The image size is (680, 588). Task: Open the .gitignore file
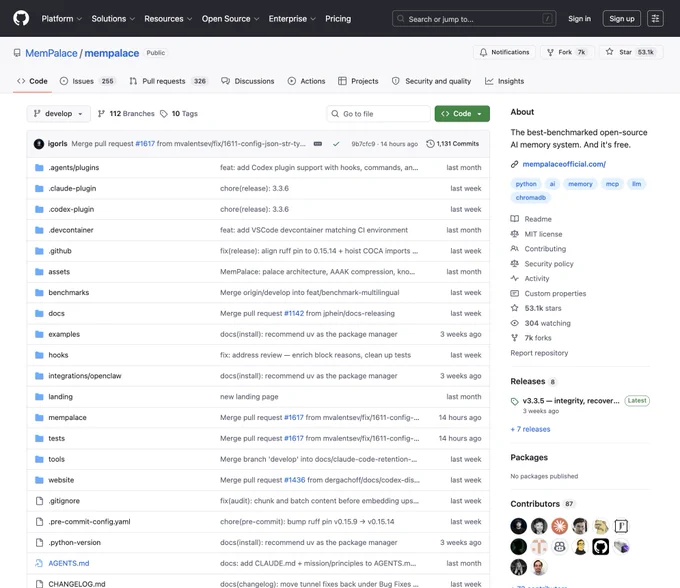coord(64,500)
